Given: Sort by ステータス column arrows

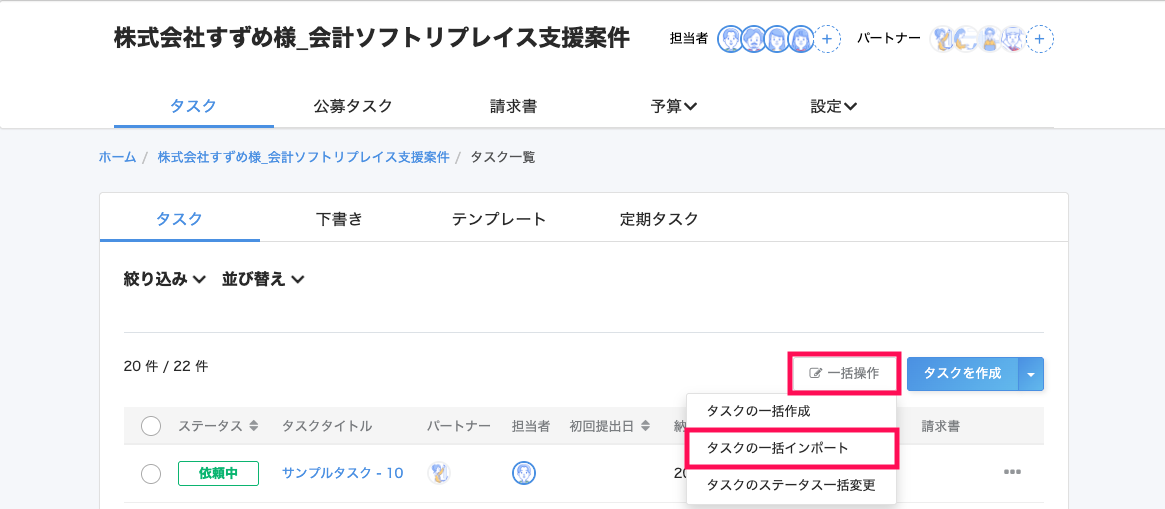Looking at the screenshot, I should pos(254,426).
